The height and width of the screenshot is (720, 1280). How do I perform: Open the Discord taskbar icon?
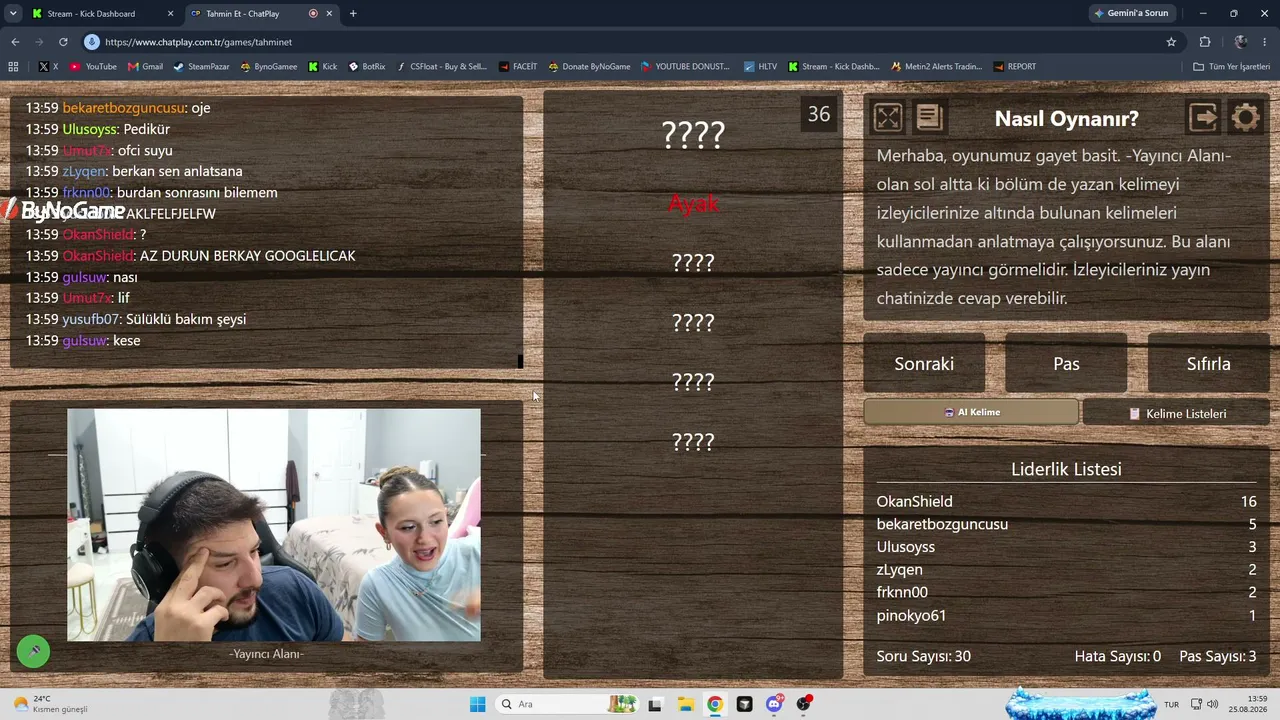pos(774,704)
